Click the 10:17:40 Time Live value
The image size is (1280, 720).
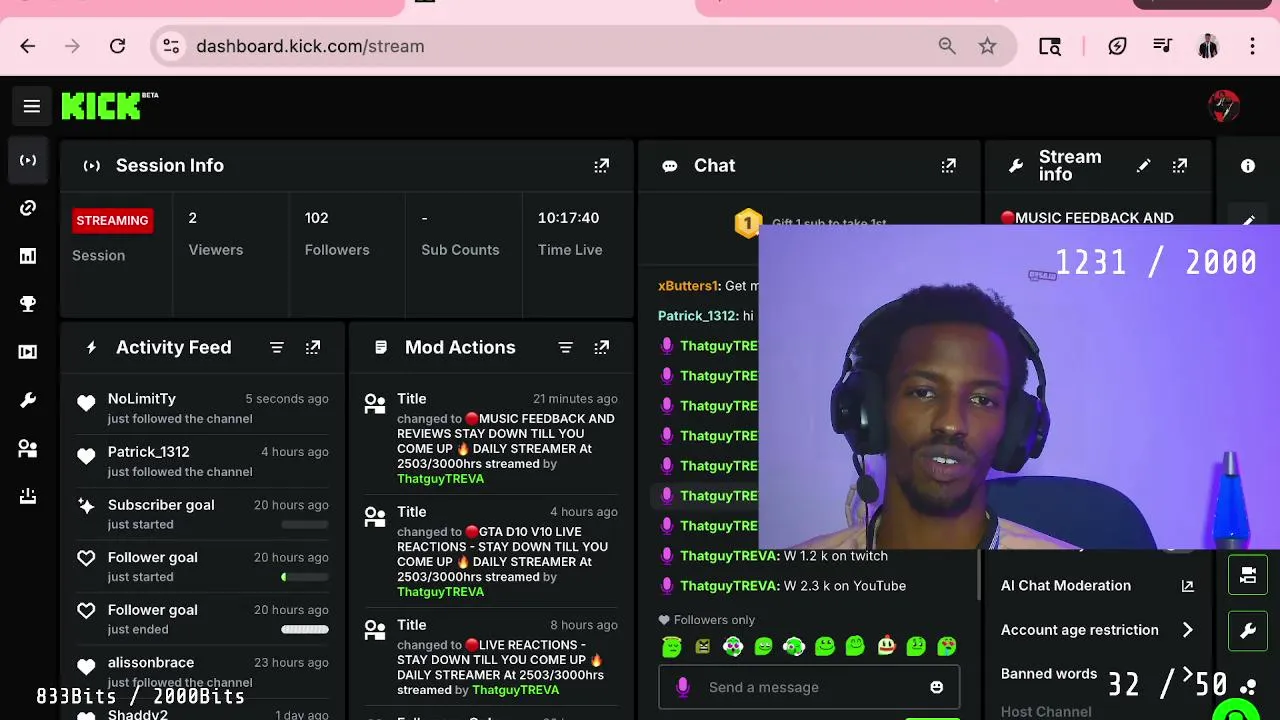click(568, 218)
